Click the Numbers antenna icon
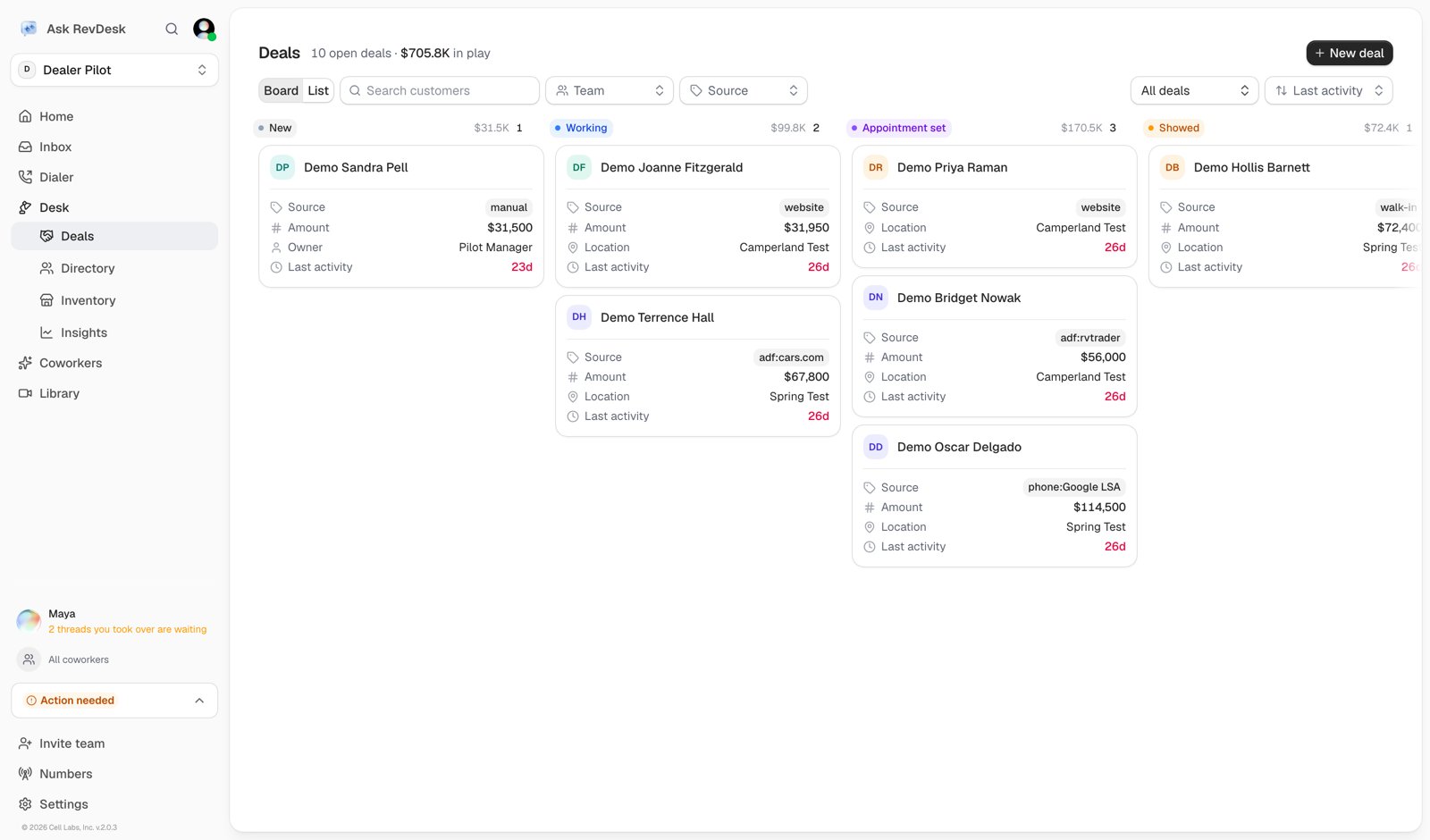 pyautogui.click(x=25, y=774)
